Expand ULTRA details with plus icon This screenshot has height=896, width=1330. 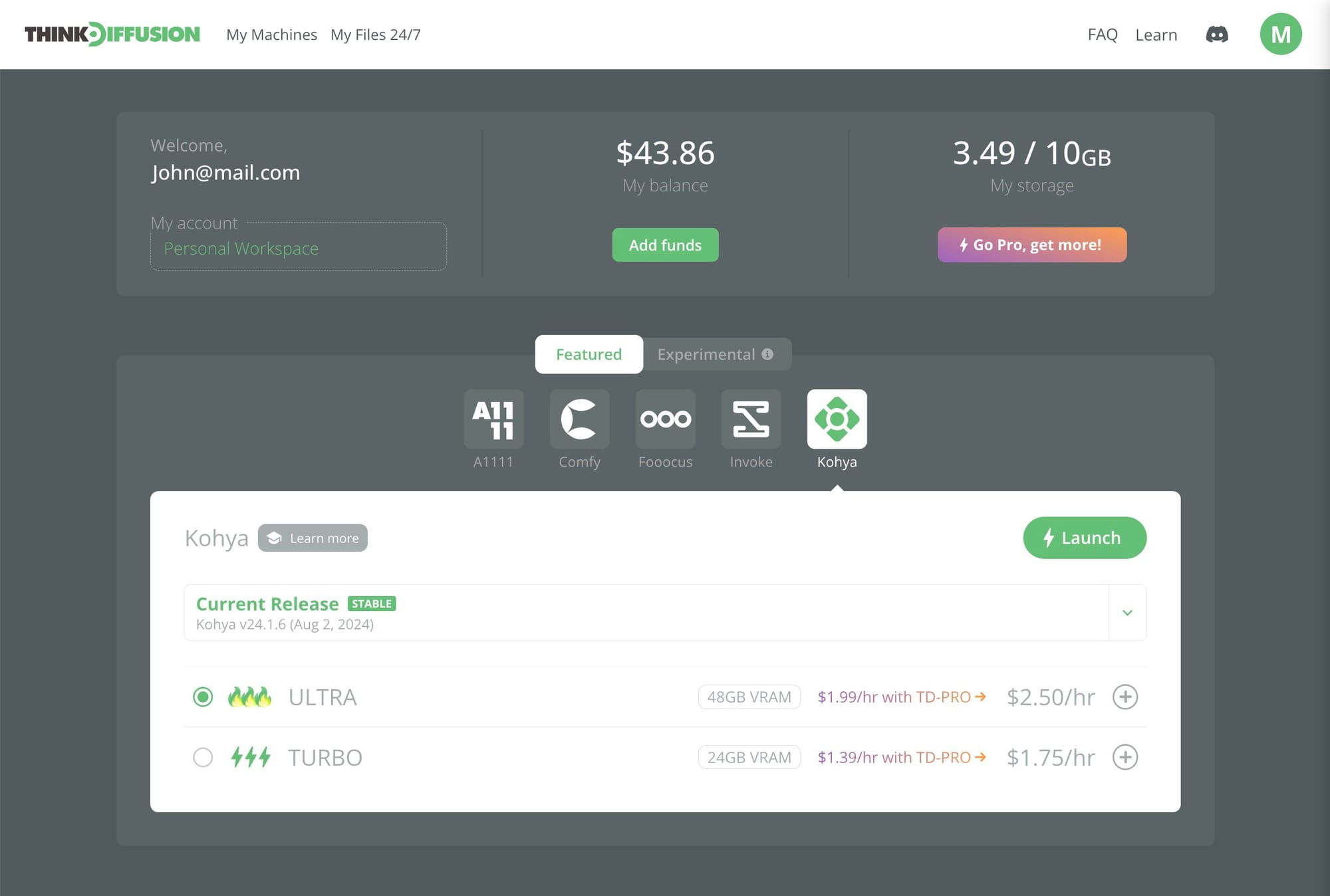coord(1125,697)
